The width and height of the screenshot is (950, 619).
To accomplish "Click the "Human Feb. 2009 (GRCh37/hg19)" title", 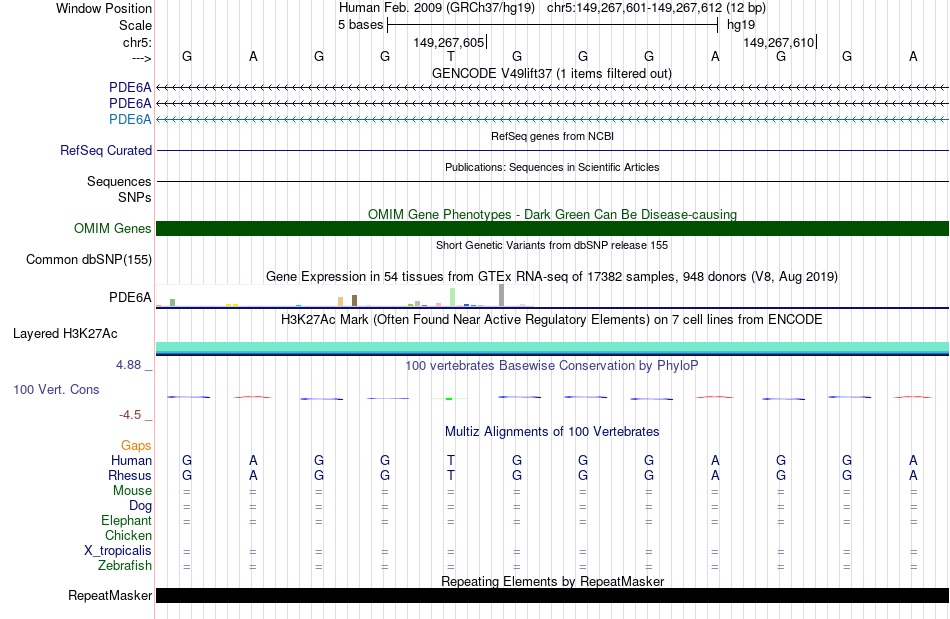I will pyautogui.click(x=437, y=8).
